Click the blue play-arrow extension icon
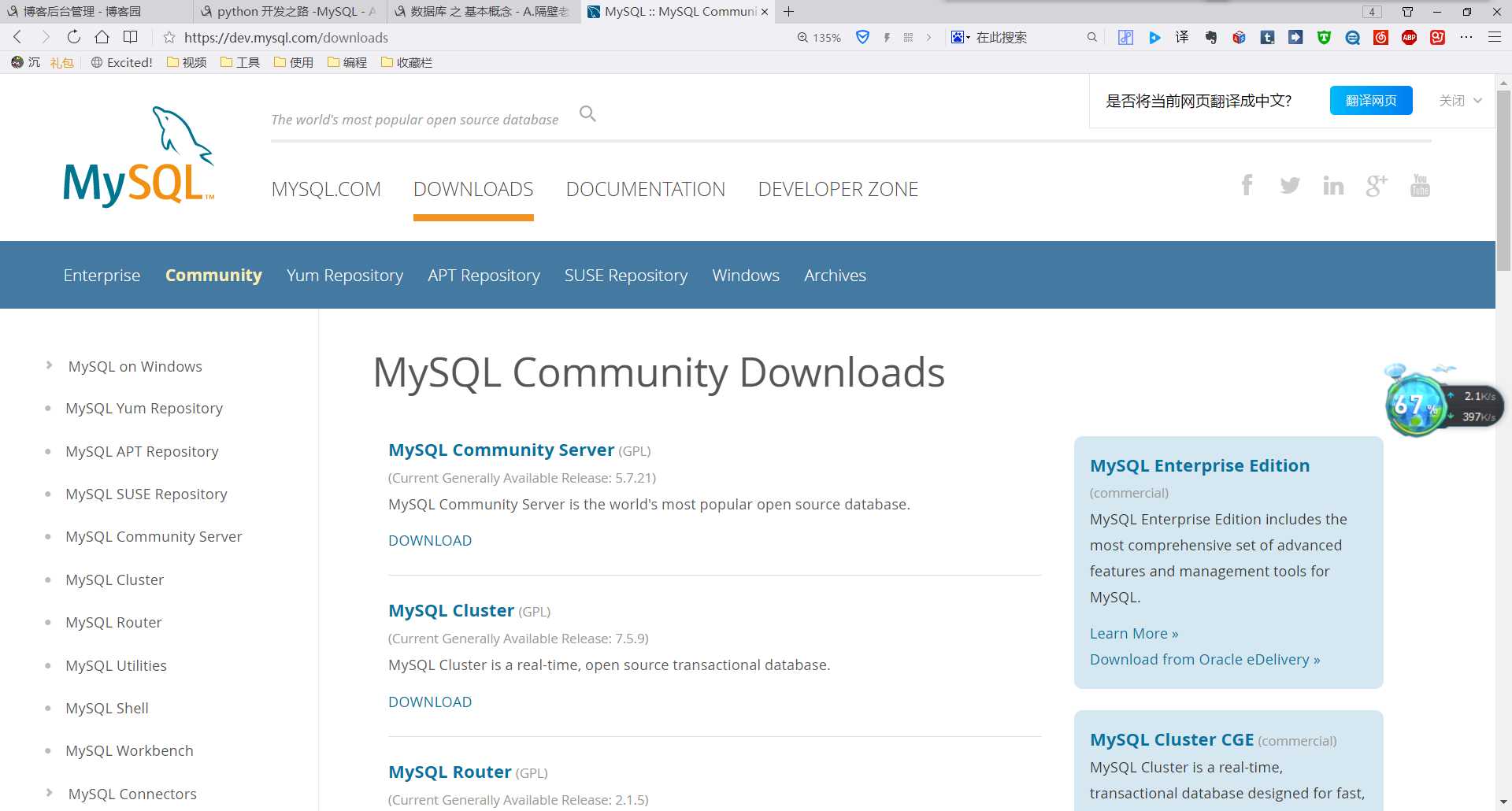1512x811 pixels. tap(1154, 37)
